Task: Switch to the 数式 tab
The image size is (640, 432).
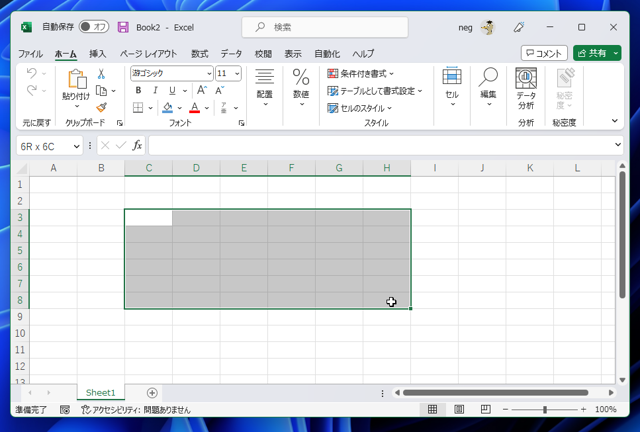Action: 200,54
